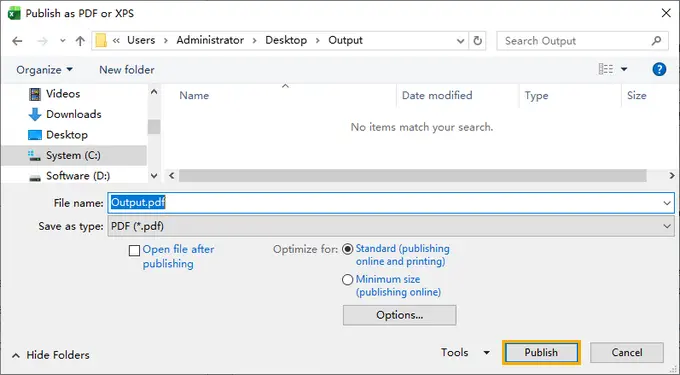
Task: Refresh the Output folder view
Action: [x=477, y=41]
